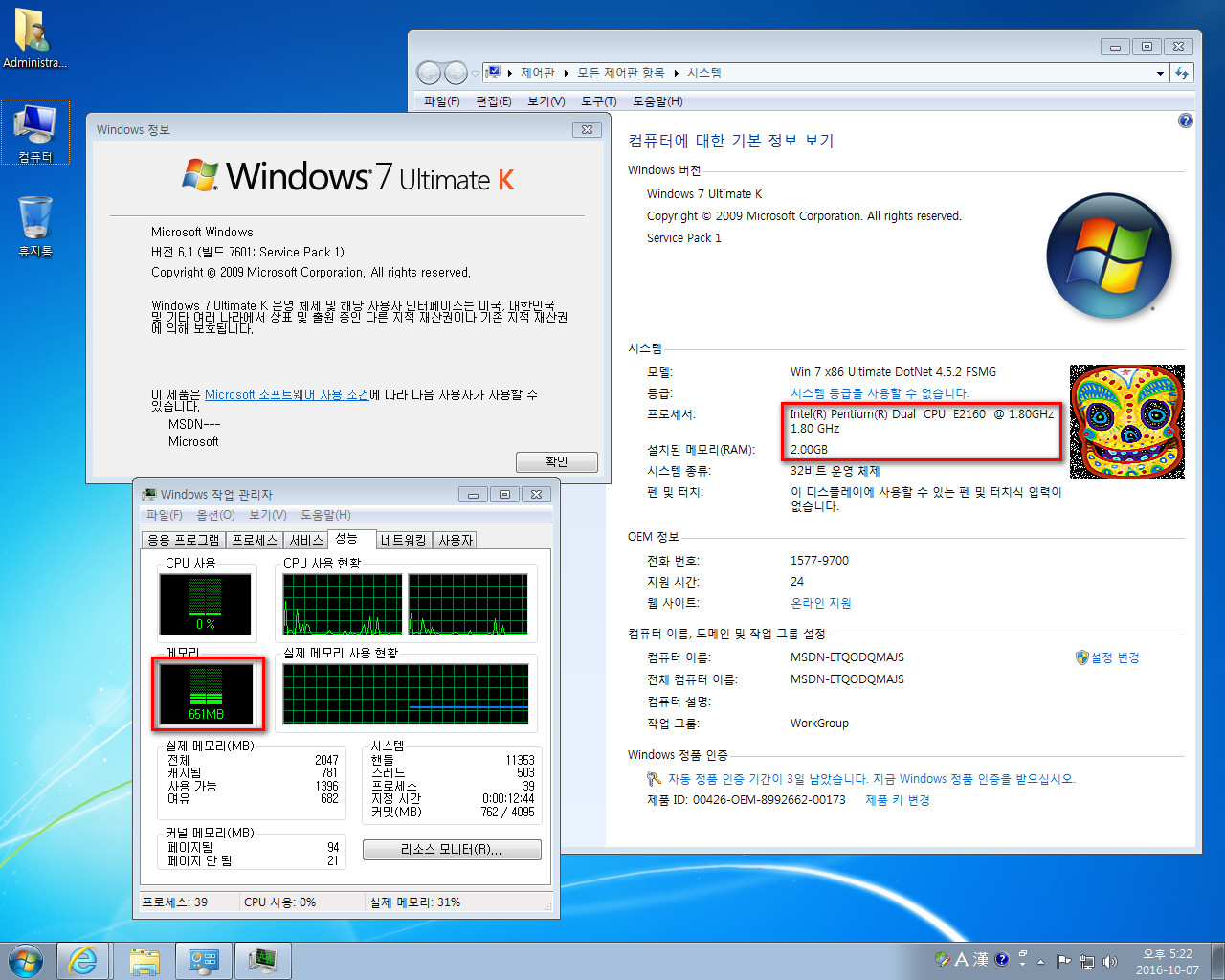Open 도움말(H) menu in System window
The width and height of the screenshot is (1225, 980).
tap(657, 101)
